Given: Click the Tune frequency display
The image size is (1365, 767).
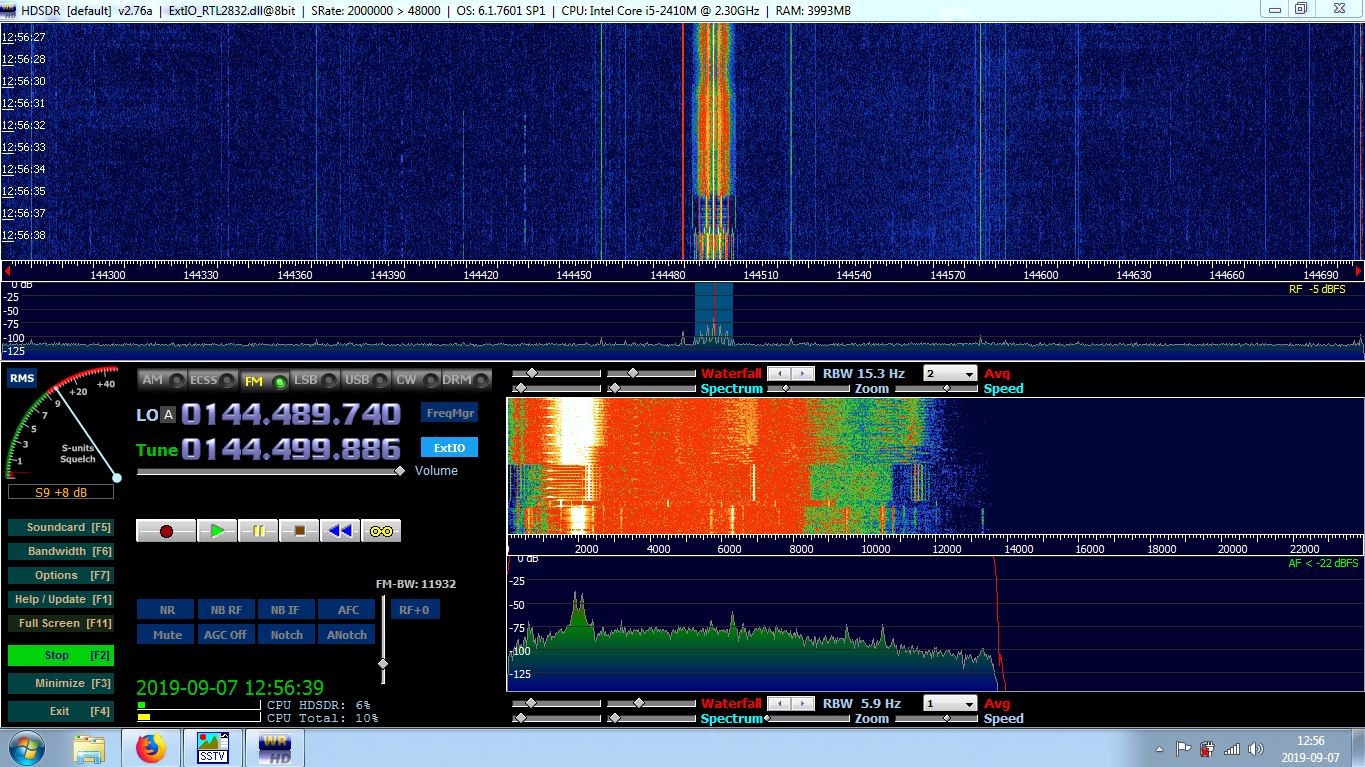Looking at the screenshot, I should (x=291, y=449).
